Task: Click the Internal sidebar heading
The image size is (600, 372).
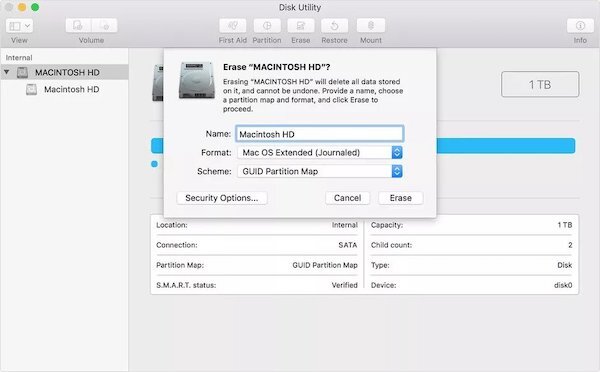Action: (x=19, y=58)
